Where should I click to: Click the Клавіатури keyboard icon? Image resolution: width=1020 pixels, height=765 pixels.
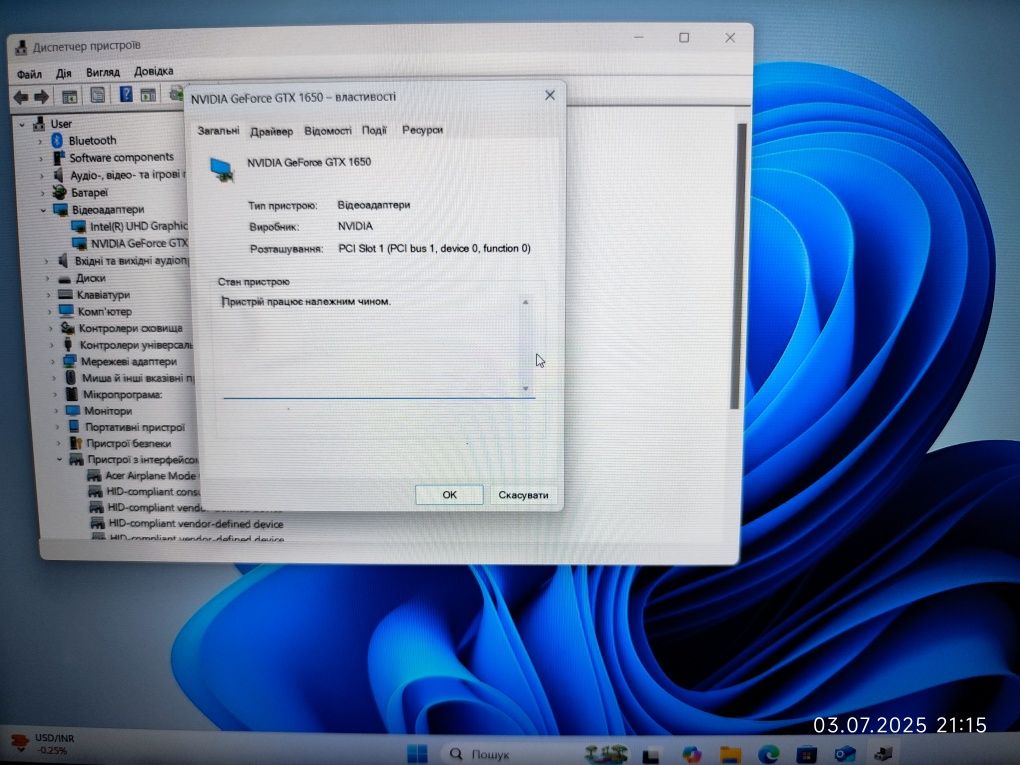tap(66, 295)
